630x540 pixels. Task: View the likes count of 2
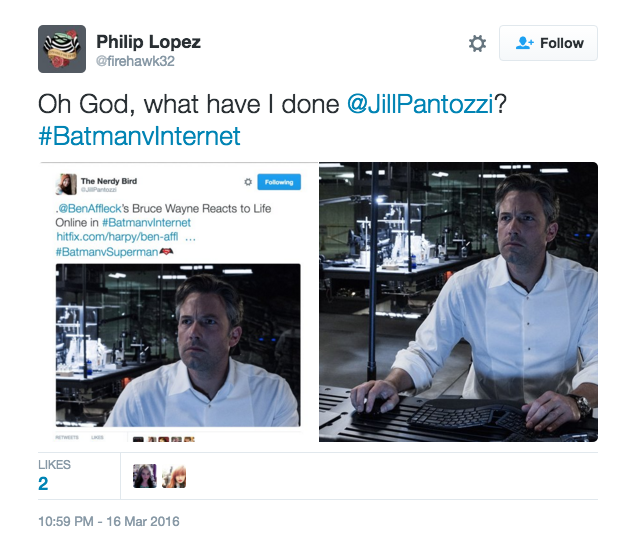[43, 483]
